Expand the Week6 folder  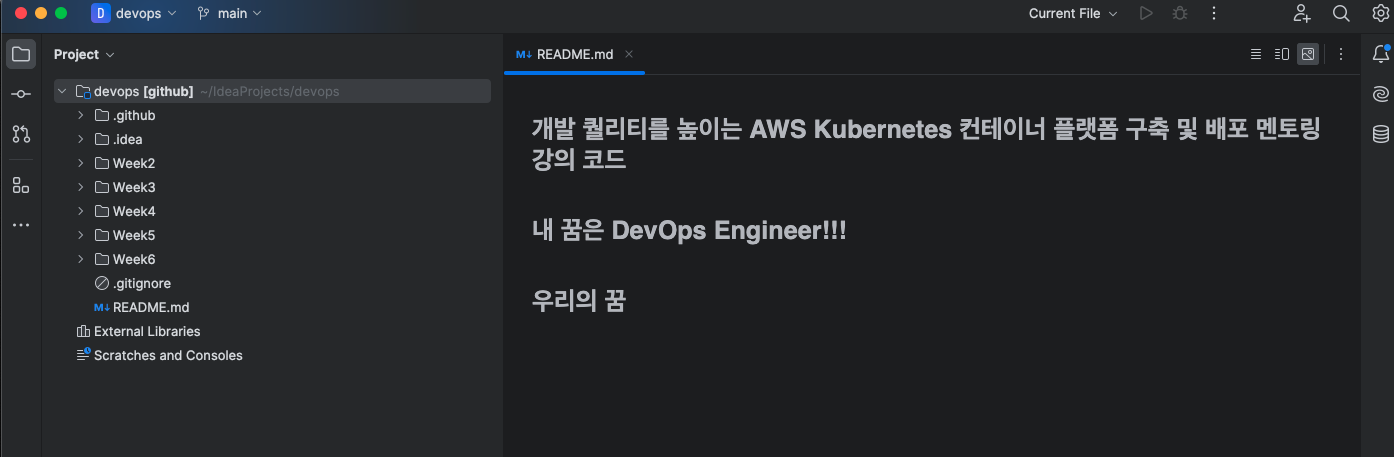pos(81,259)
